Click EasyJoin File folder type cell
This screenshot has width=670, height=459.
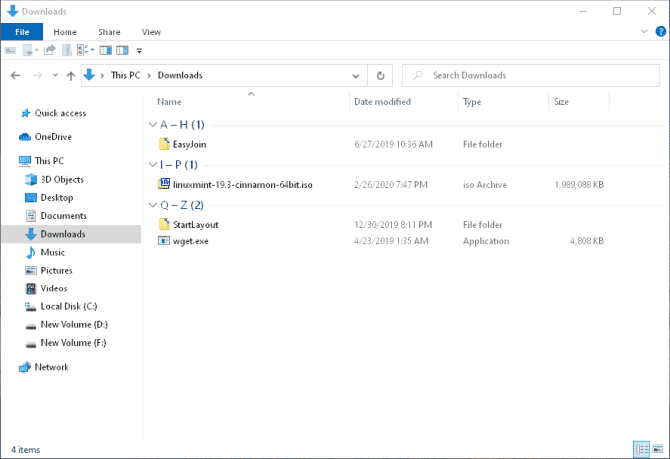coord(482,144)
